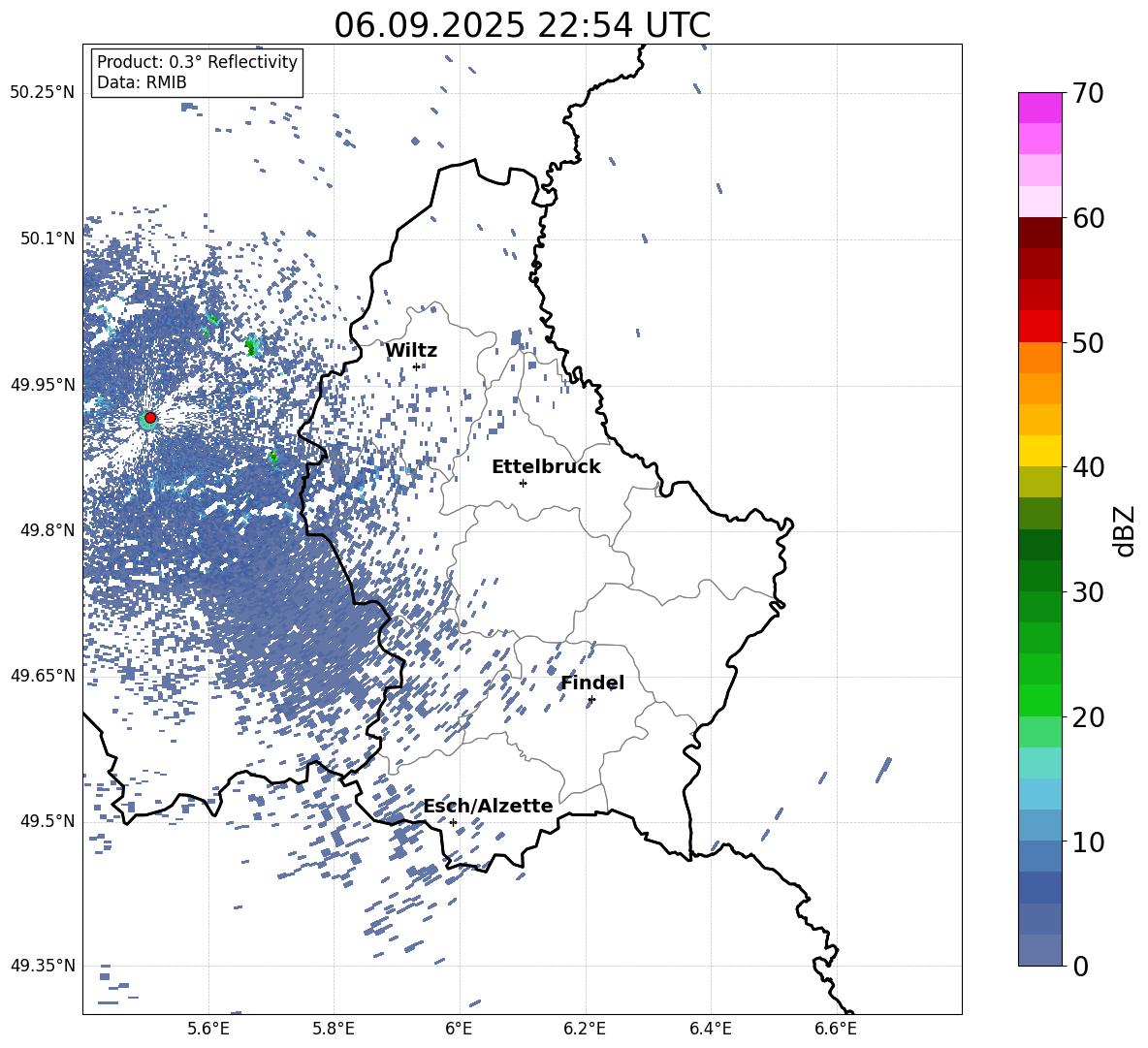
Task: Click the 6.6°E longitude label
Action: click(x=836, y=1030)
